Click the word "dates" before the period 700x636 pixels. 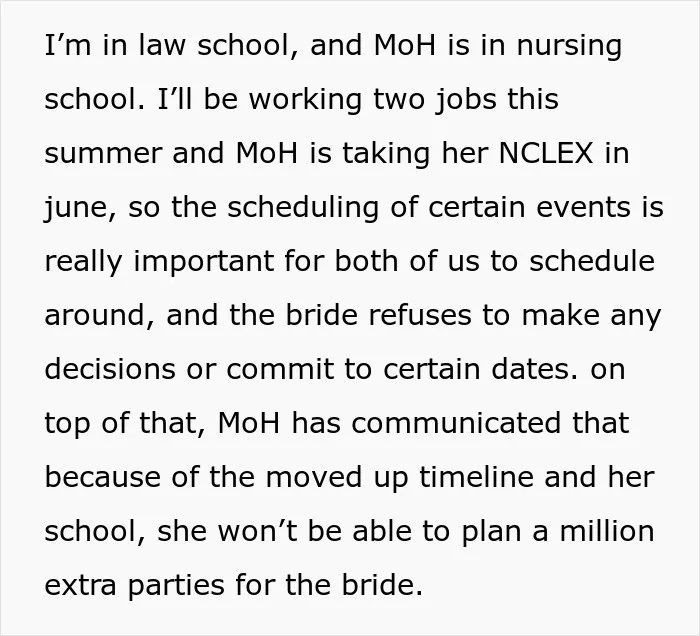coord(530,369)
